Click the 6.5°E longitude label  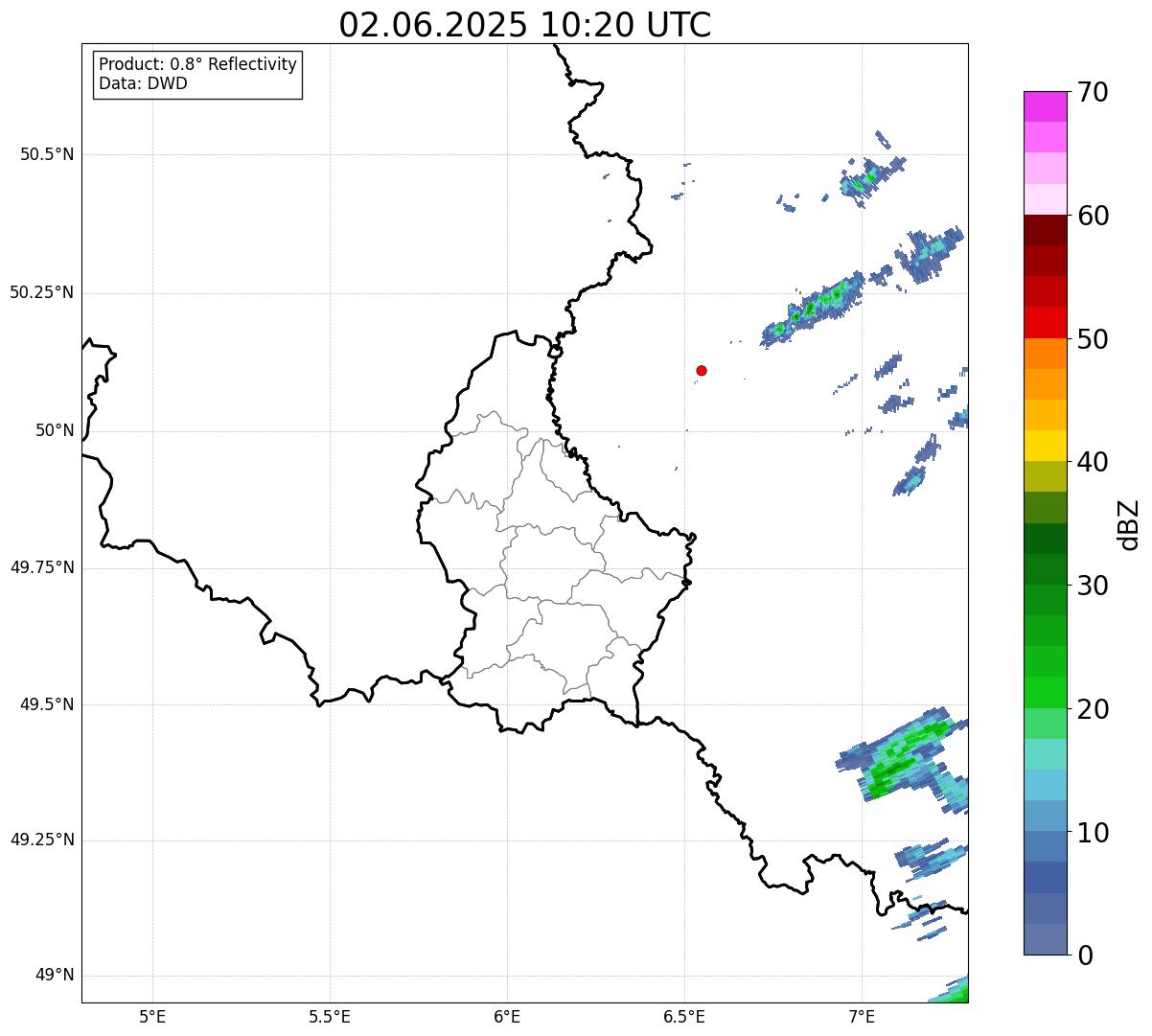coord(684,1016)
